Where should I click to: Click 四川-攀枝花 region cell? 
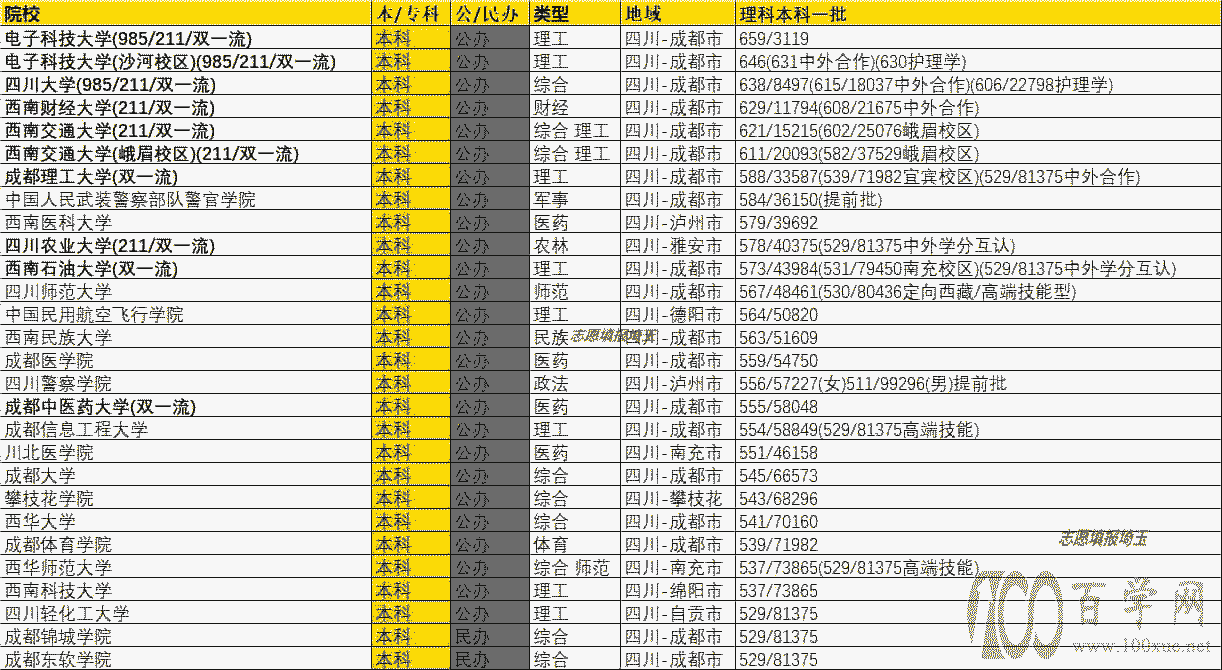point(677,499)
